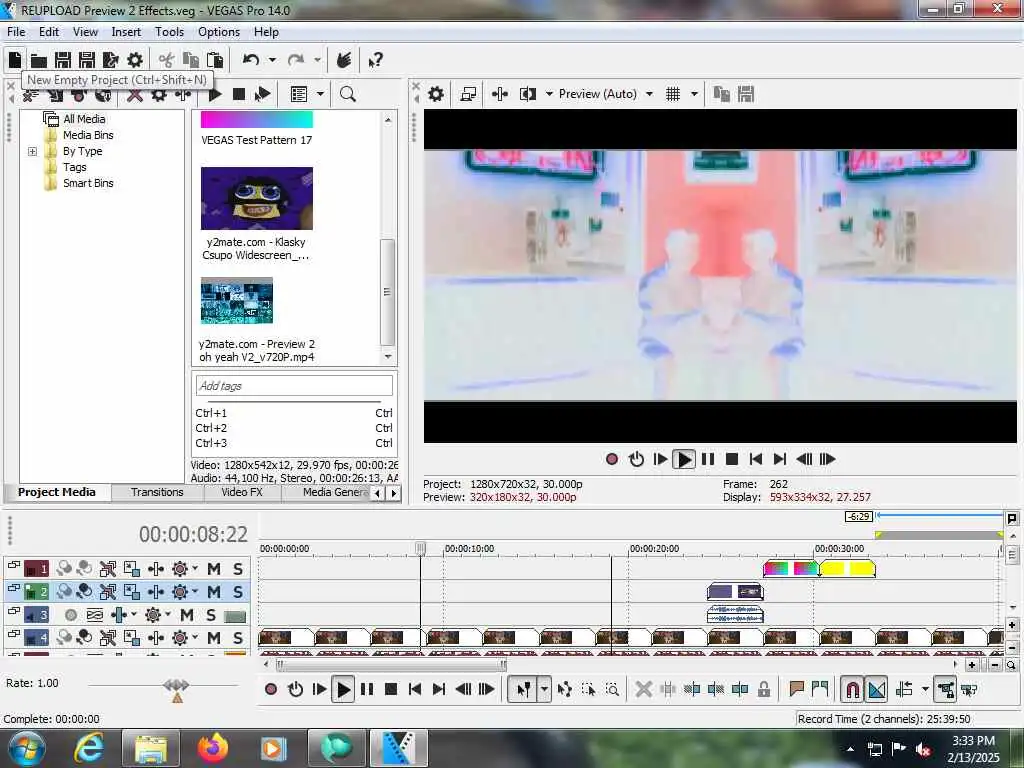Undo the last action
The image size is (1024, 768).
(x=251, y=60)
